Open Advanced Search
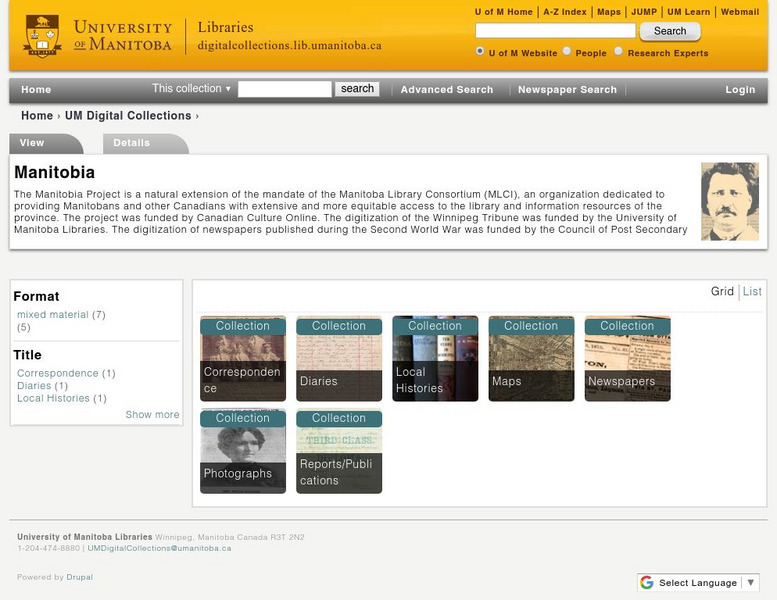The width and height of the screenshot is (777, 600). [x=447, y=90]
